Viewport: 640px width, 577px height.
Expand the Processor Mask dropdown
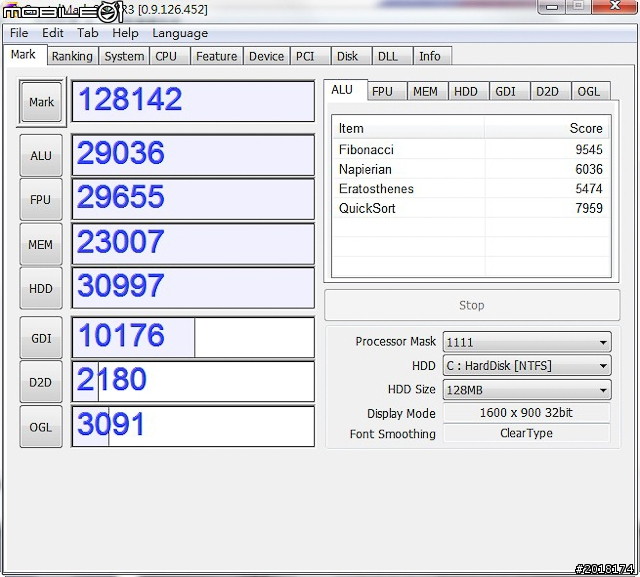pos(526,342)
